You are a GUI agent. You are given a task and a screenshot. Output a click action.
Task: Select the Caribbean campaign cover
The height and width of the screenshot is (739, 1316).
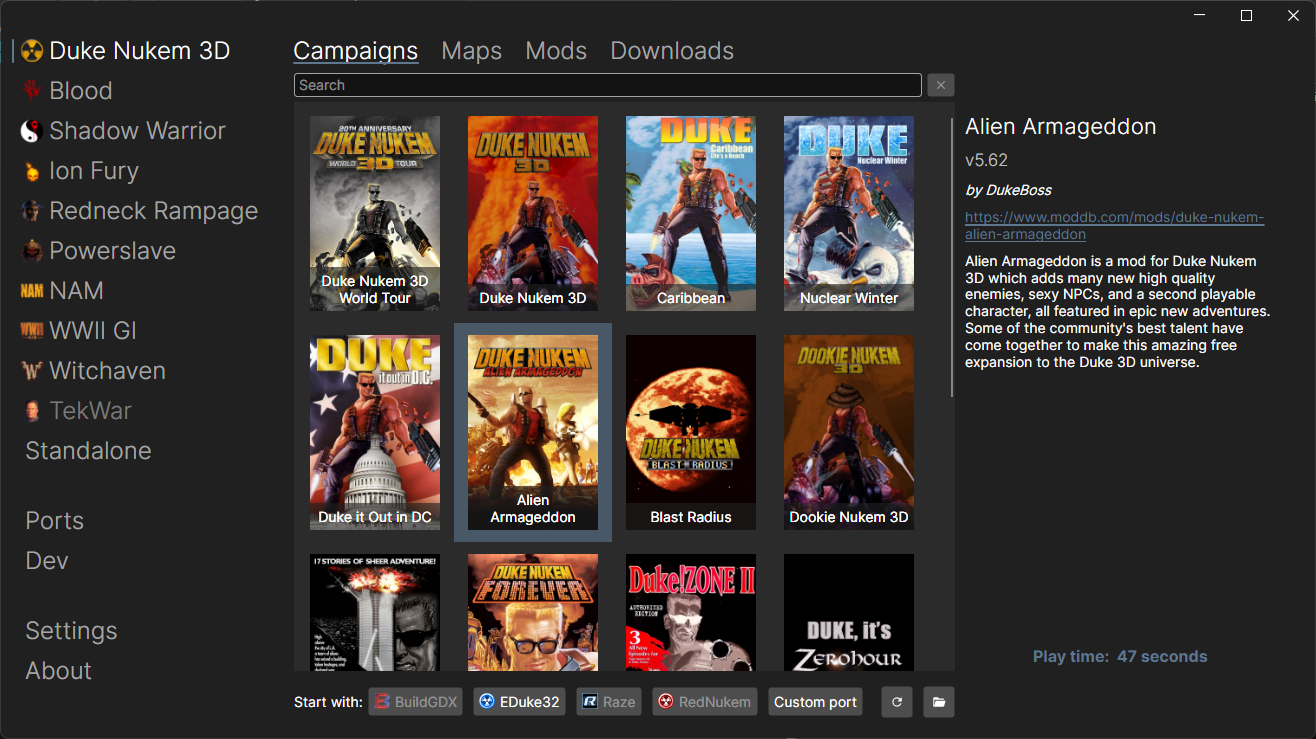pos(691,213)
